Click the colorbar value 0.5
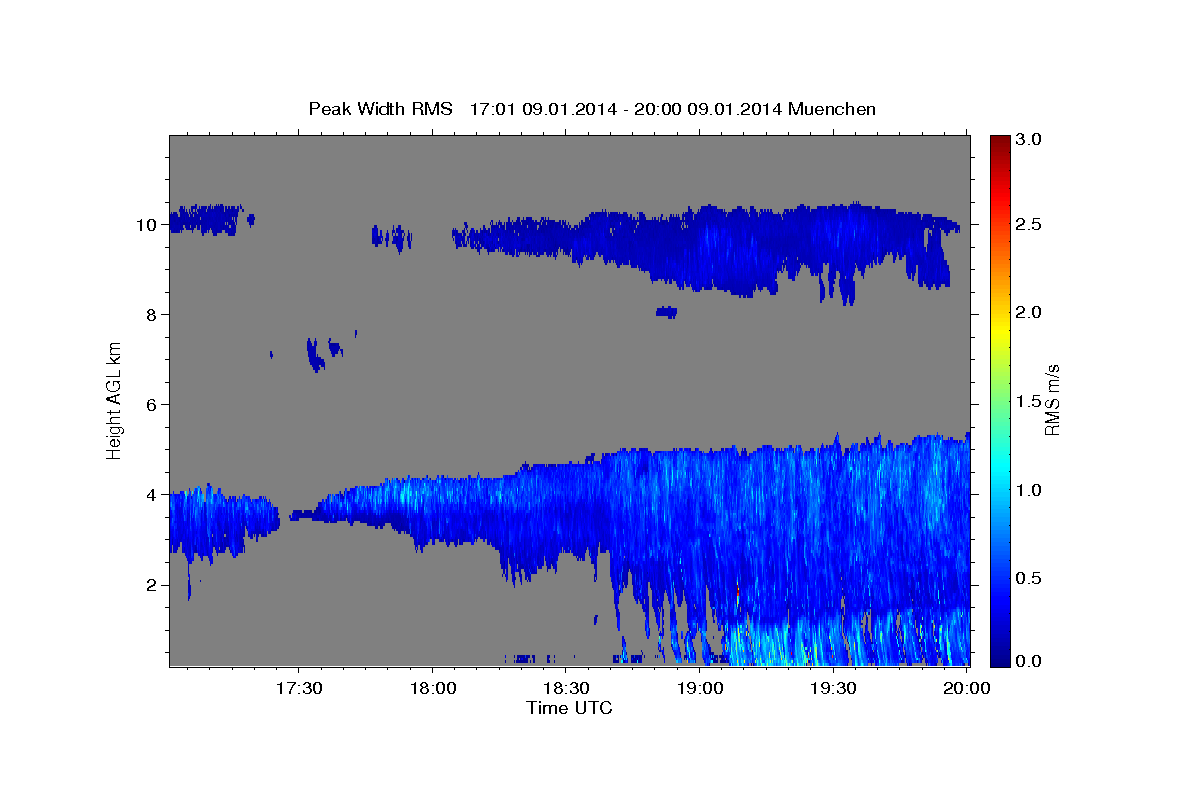 pyautogui.click(x=1030, y=577)
